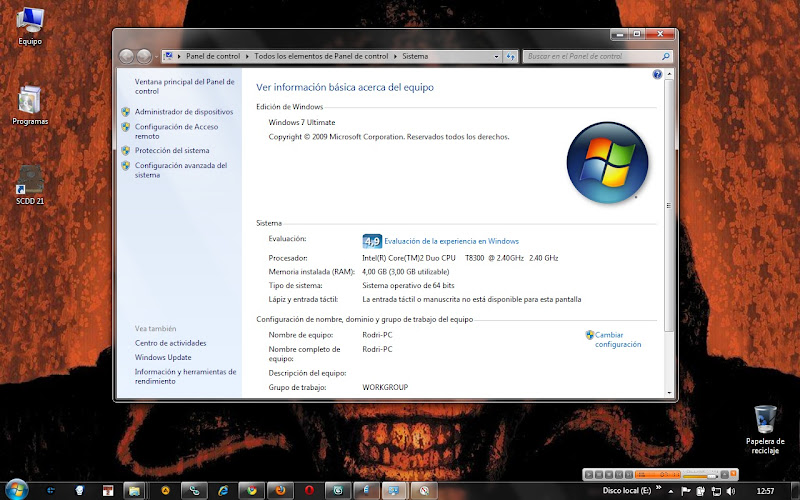Screen dimensions: 800x500
Task: Open Administrador de dispositivos
Action: tap(184, 112)
